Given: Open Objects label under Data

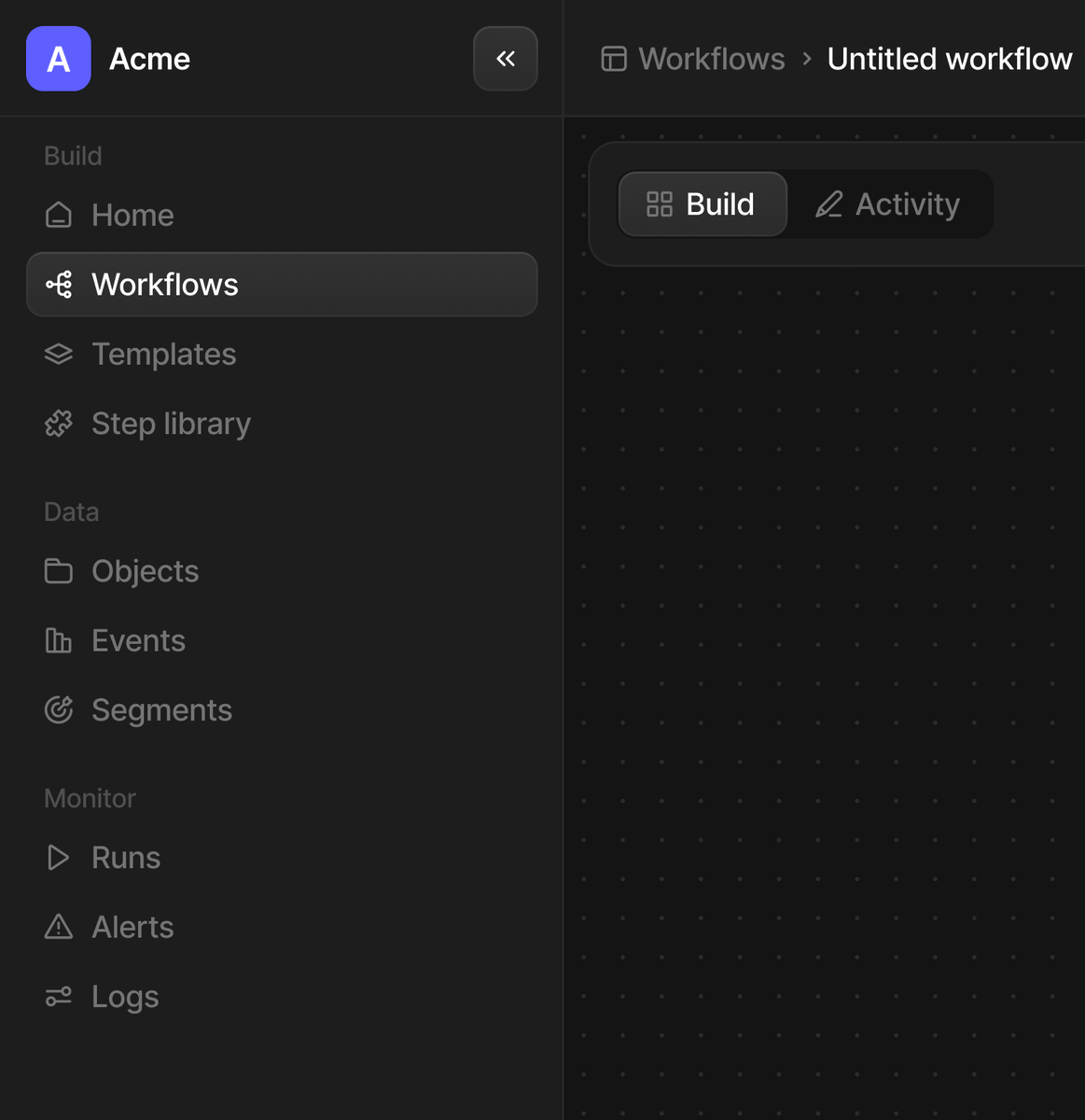Looking at the screenshot, I should pos(146,571).
